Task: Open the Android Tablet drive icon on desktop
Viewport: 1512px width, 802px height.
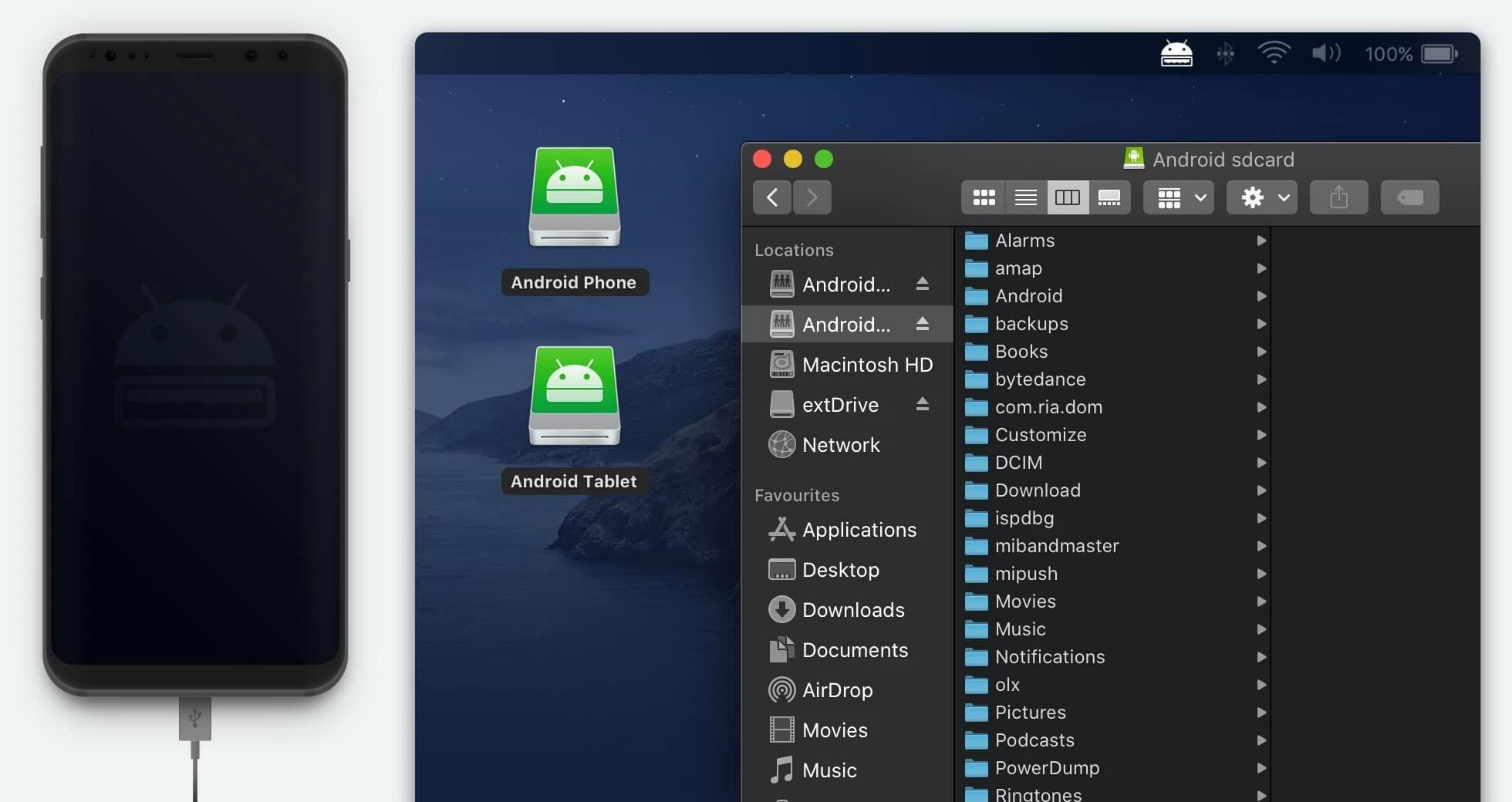Action: (x=574, y=396)
